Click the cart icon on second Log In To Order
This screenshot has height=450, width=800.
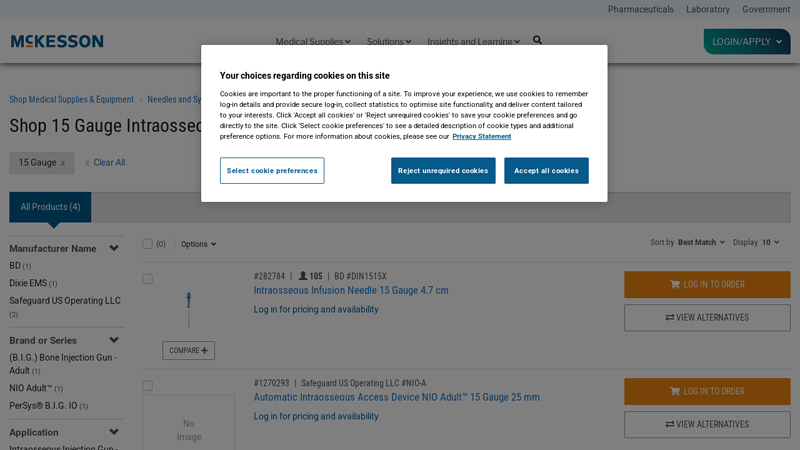675,392
